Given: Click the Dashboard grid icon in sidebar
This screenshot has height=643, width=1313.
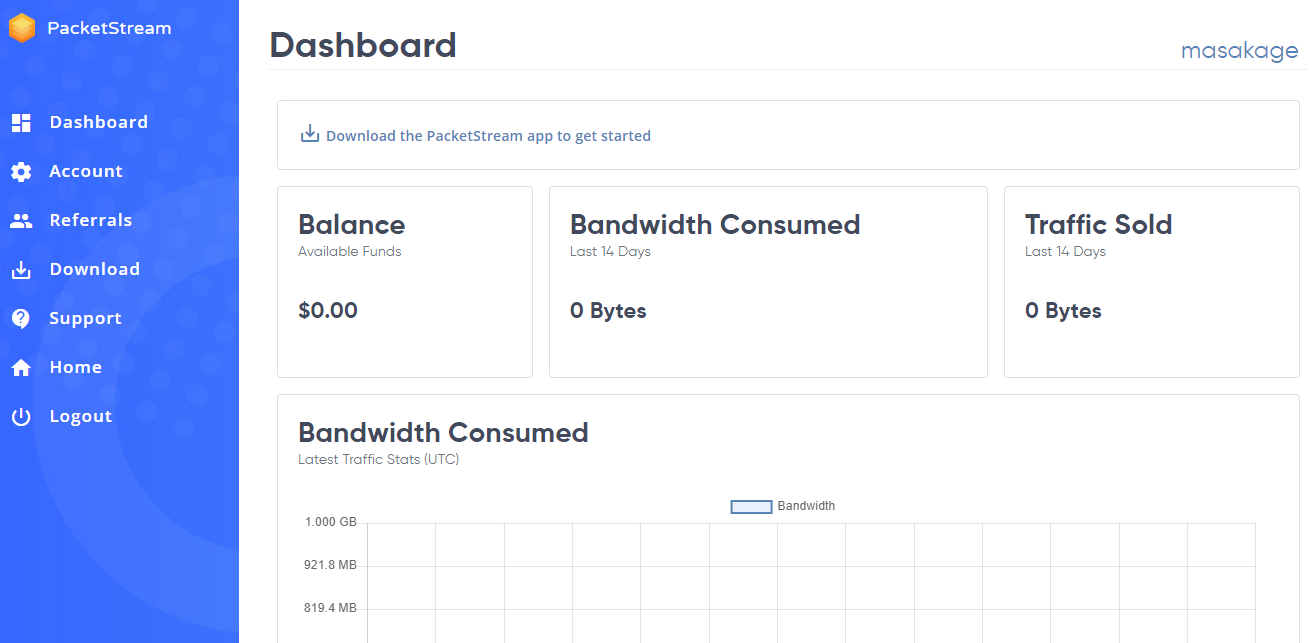Looking at the screenshot, I should (x=21, y=123).
